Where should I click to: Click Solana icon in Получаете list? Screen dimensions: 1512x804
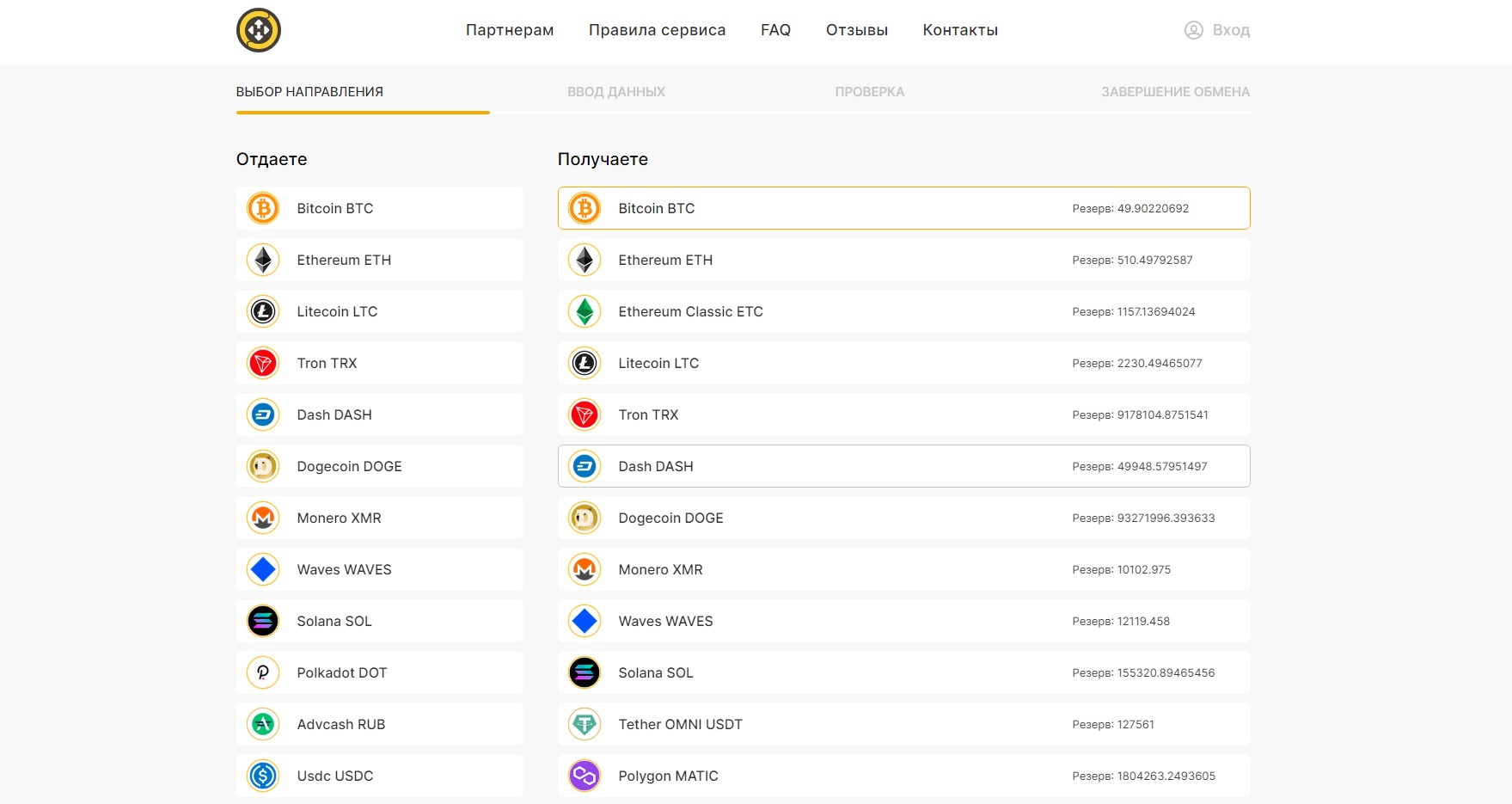585,672
